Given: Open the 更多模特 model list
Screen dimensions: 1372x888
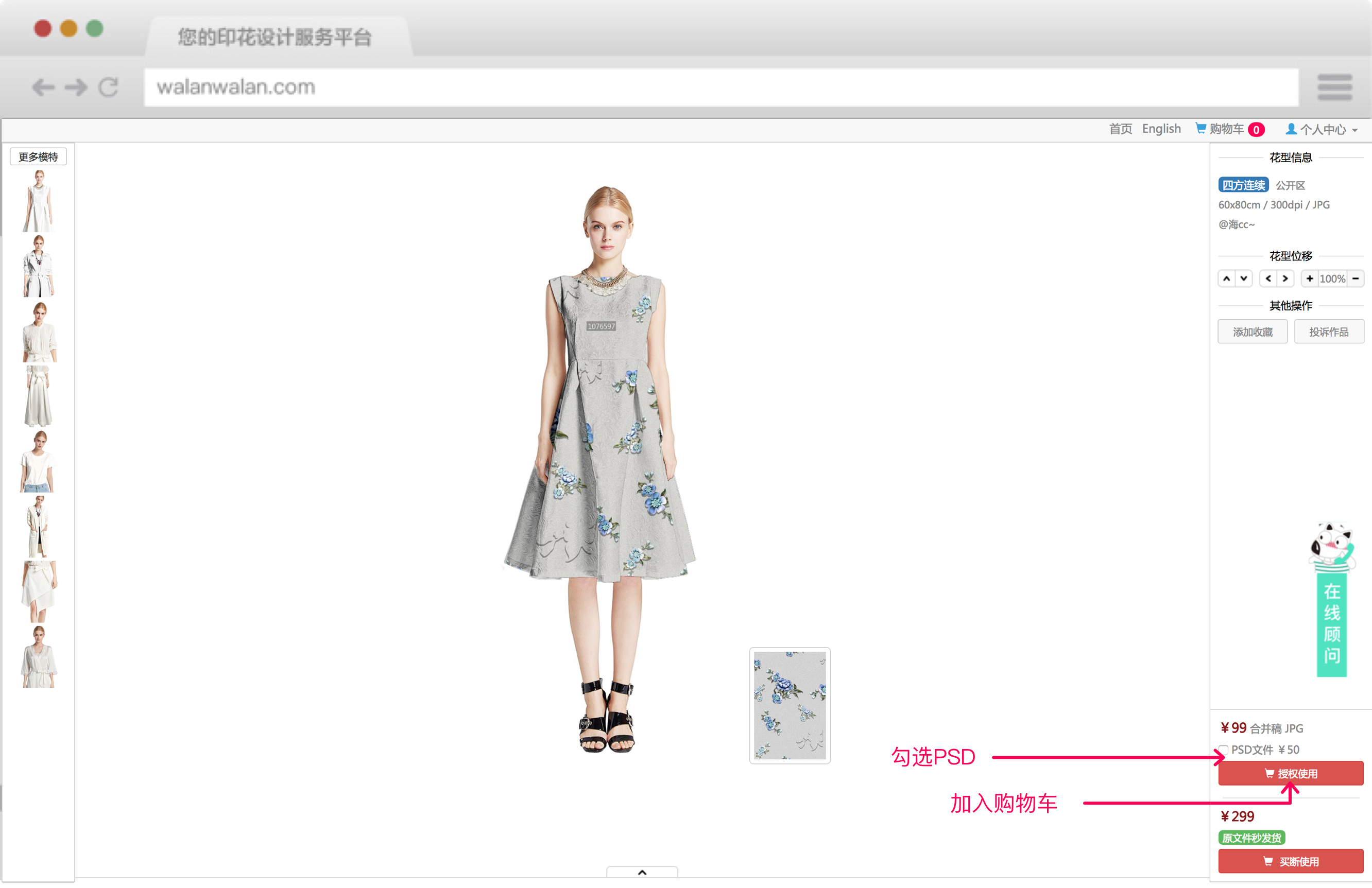Looking at the screenshot, I should pos(38,156).
